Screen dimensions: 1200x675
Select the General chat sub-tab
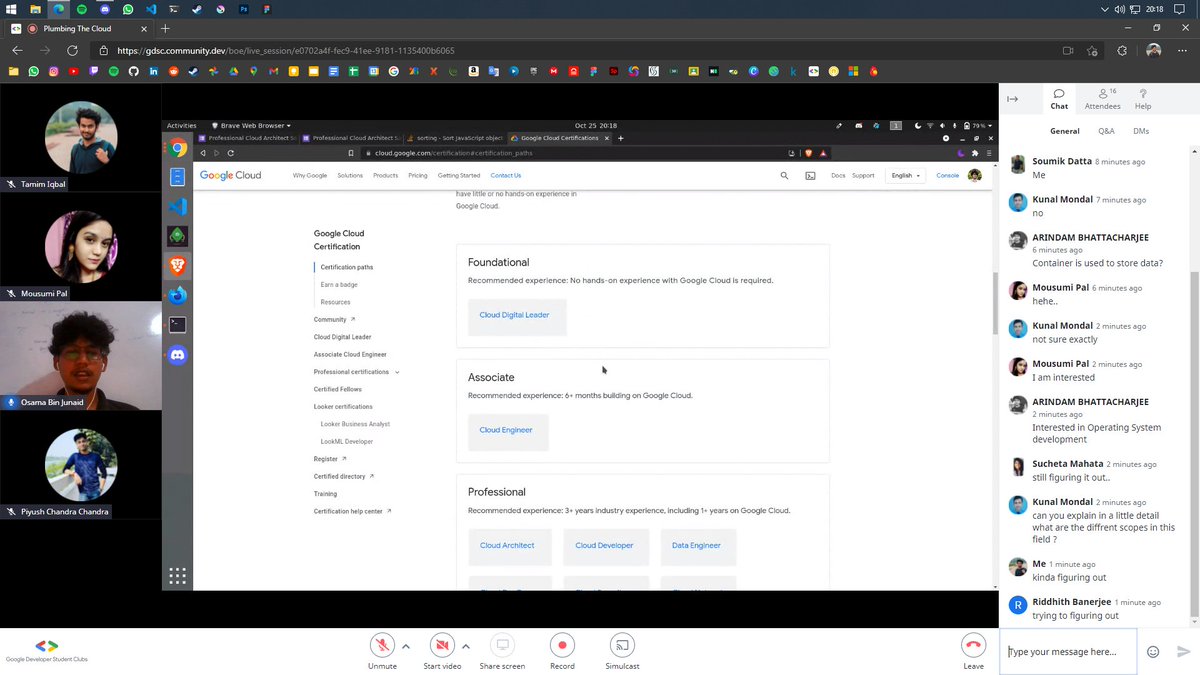pos(1064,131)
